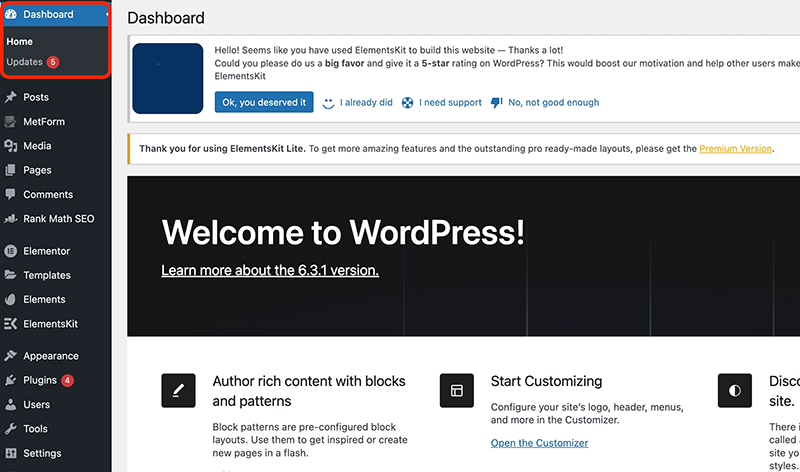The width and height of the screenshot is (800, 472).
Task: Click the Posts pushpin icon
Action: tap(11, 97)
